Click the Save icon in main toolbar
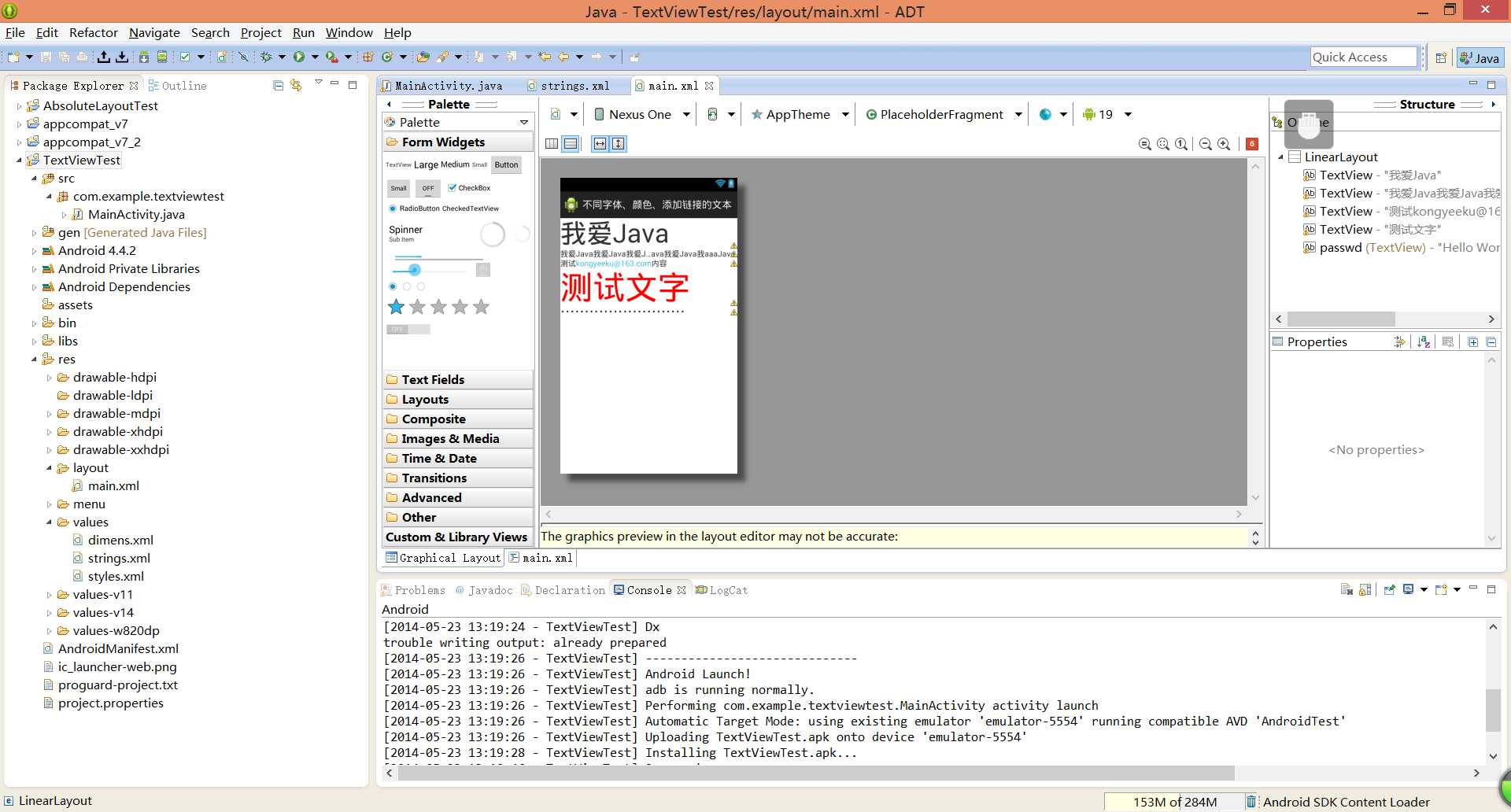This screenshot has width=1511, height=812. tap(46, 57)
